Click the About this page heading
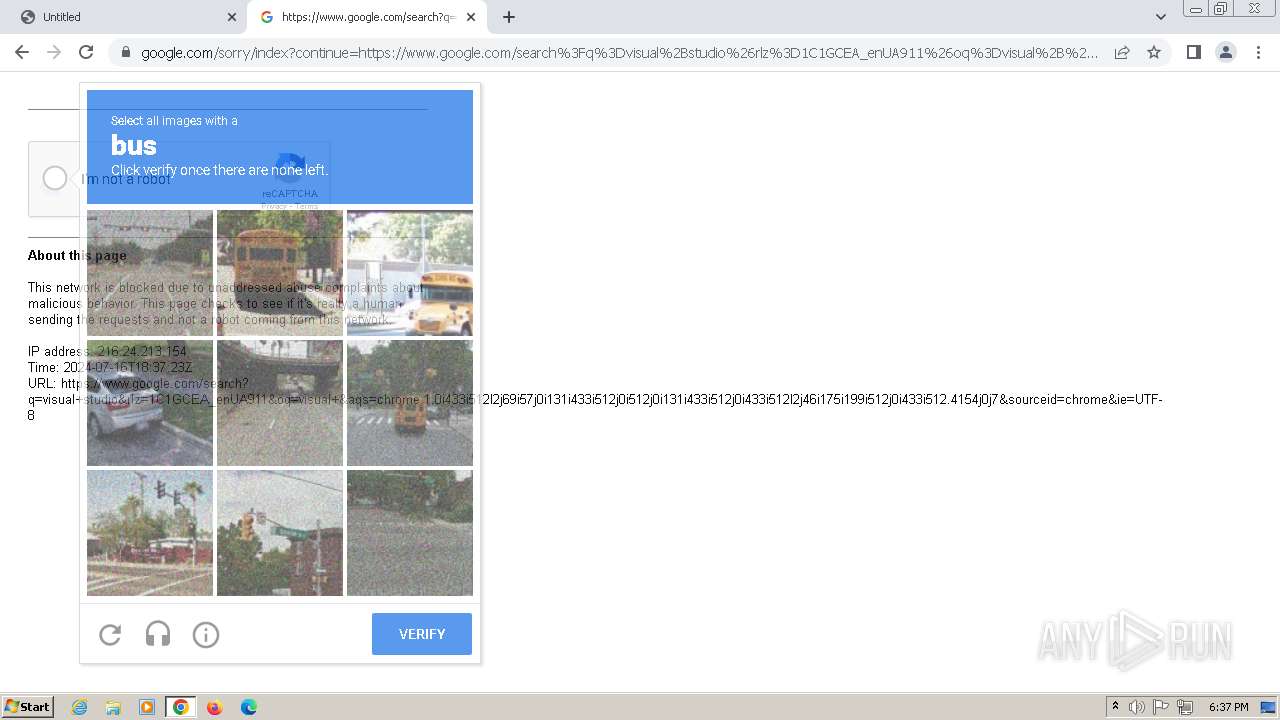This screenshot has height=720, width=1280. click(x=77, y=255)
